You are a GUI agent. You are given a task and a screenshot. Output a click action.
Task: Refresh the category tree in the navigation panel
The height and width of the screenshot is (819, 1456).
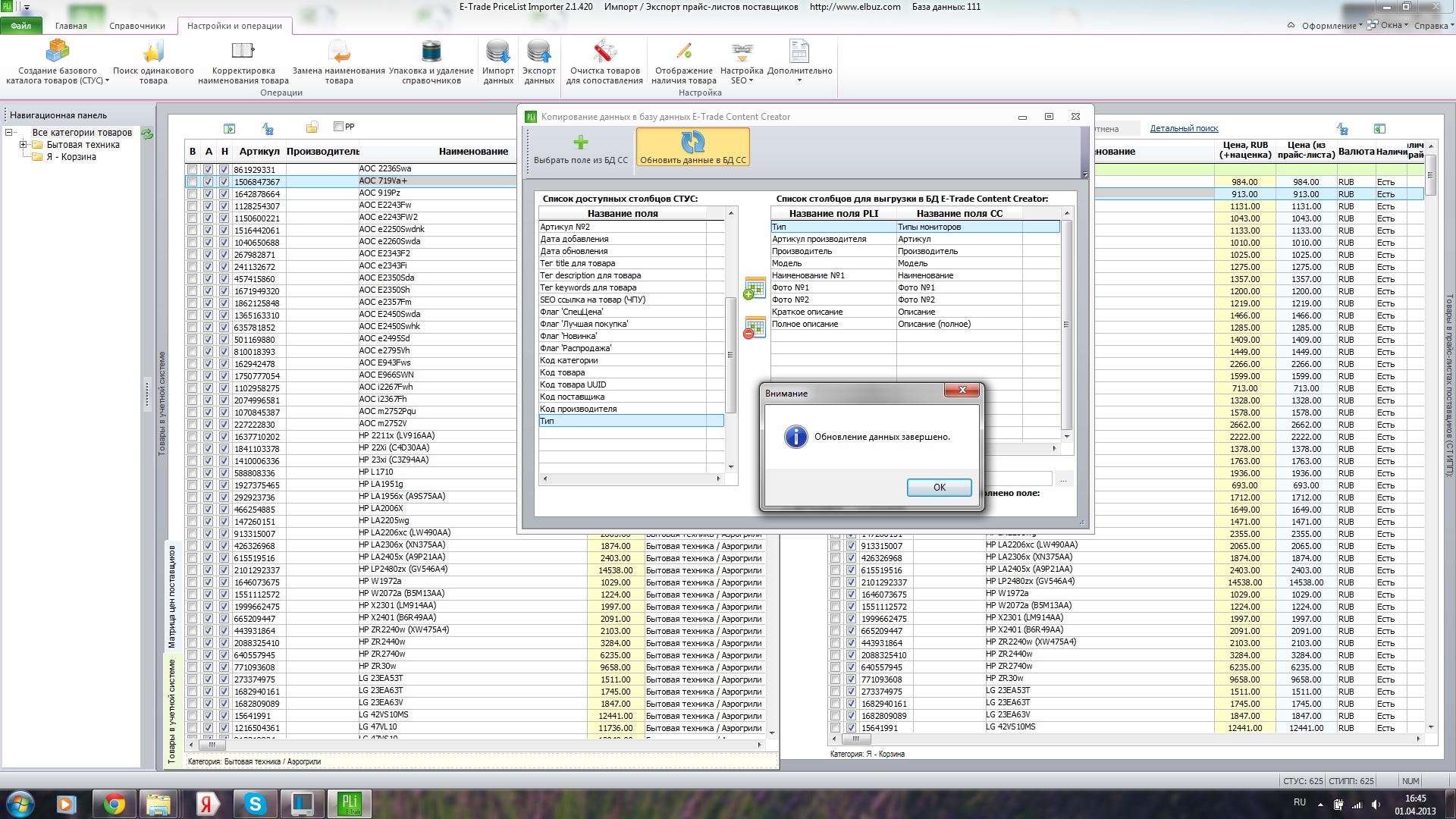[147, 133]
